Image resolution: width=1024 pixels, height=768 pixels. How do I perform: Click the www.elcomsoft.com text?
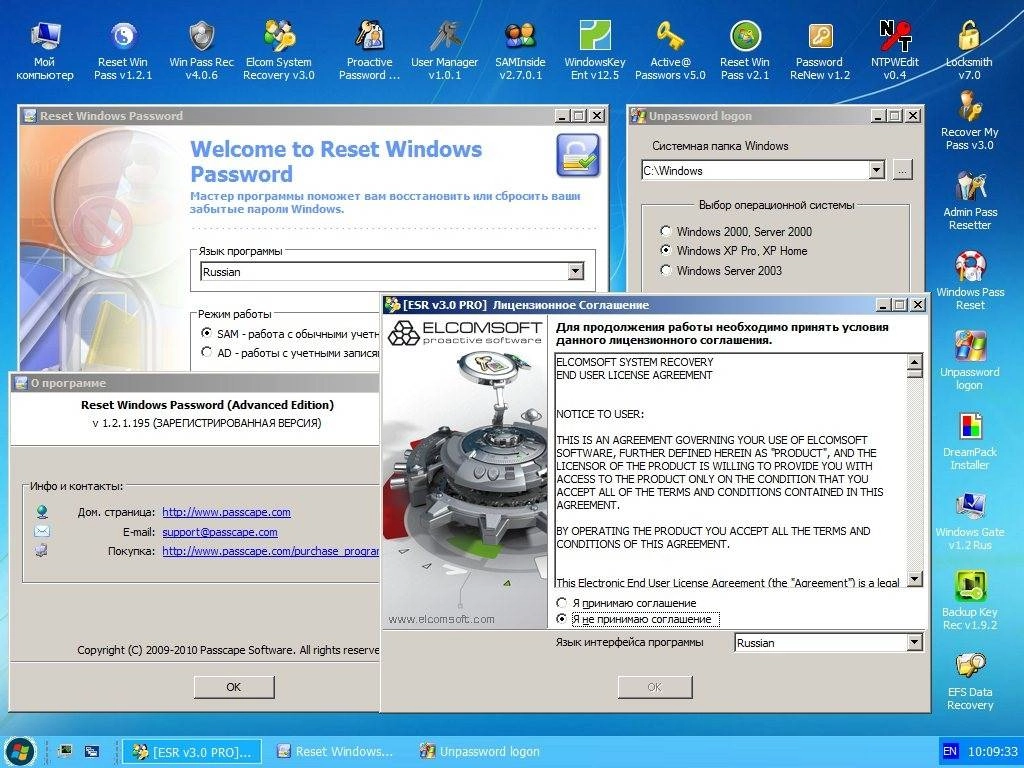[x=441, y=619]
